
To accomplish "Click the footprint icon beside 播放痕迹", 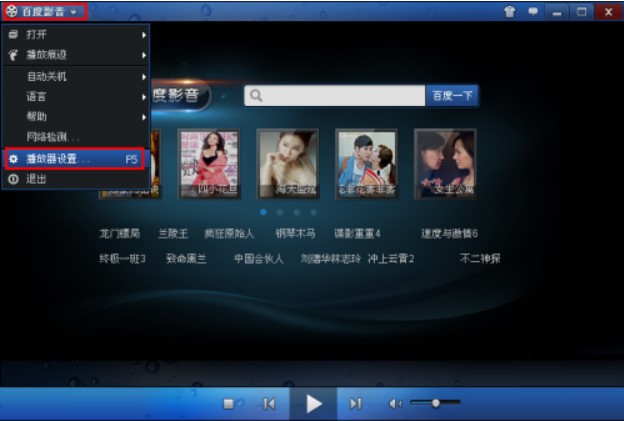I will tap(14, 55).
